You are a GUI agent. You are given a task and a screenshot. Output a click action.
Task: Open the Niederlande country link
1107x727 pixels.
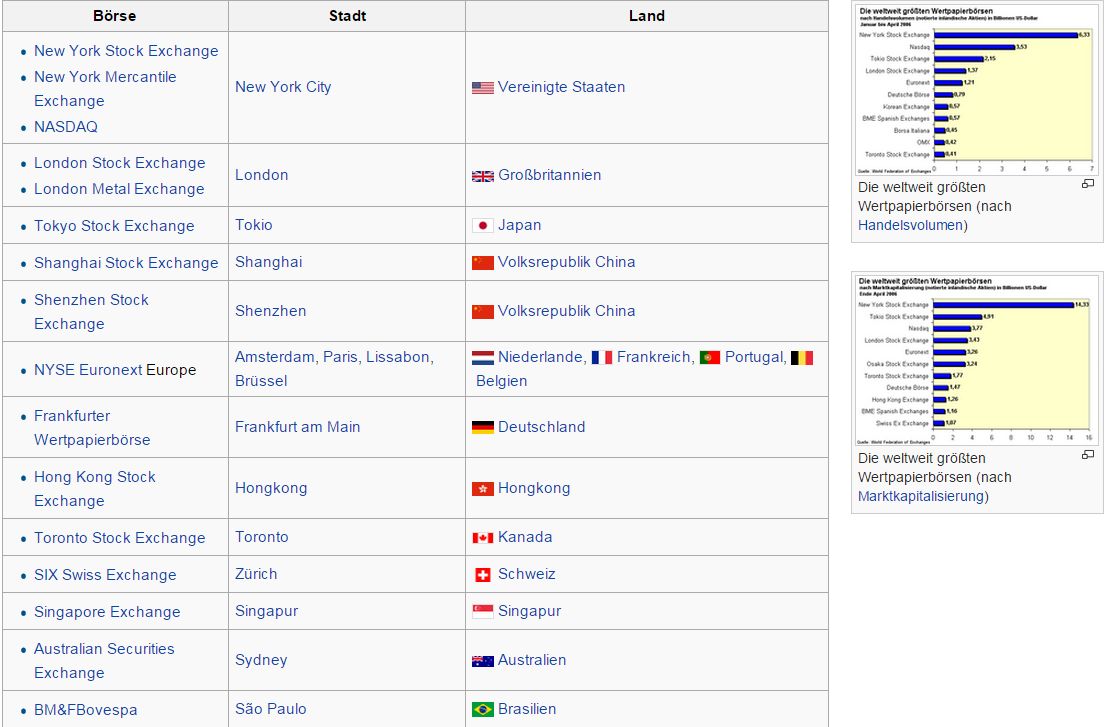540,357
